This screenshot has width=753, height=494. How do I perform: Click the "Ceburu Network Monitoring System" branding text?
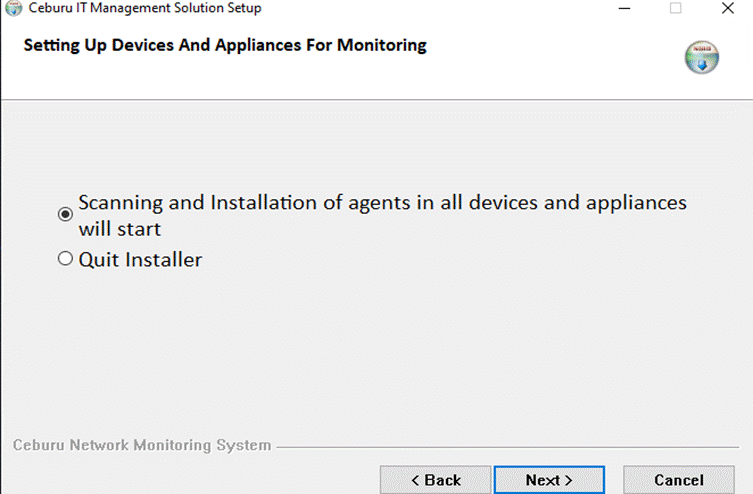(x=142, y=446)
